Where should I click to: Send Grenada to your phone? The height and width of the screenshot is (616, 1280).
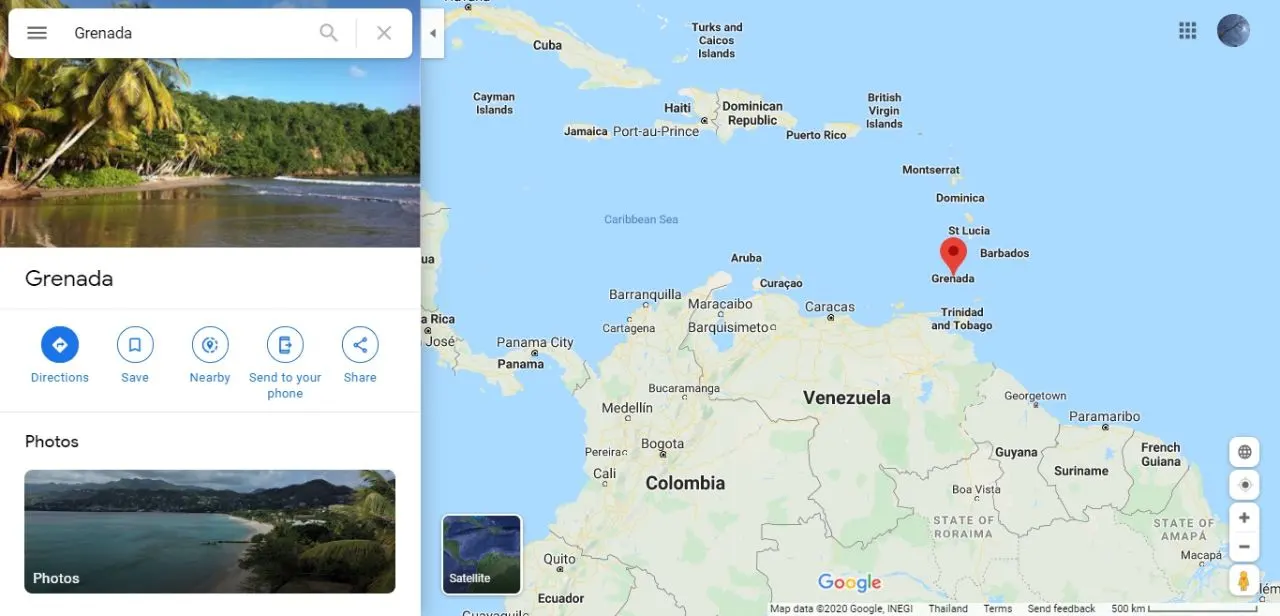(285, 345)
